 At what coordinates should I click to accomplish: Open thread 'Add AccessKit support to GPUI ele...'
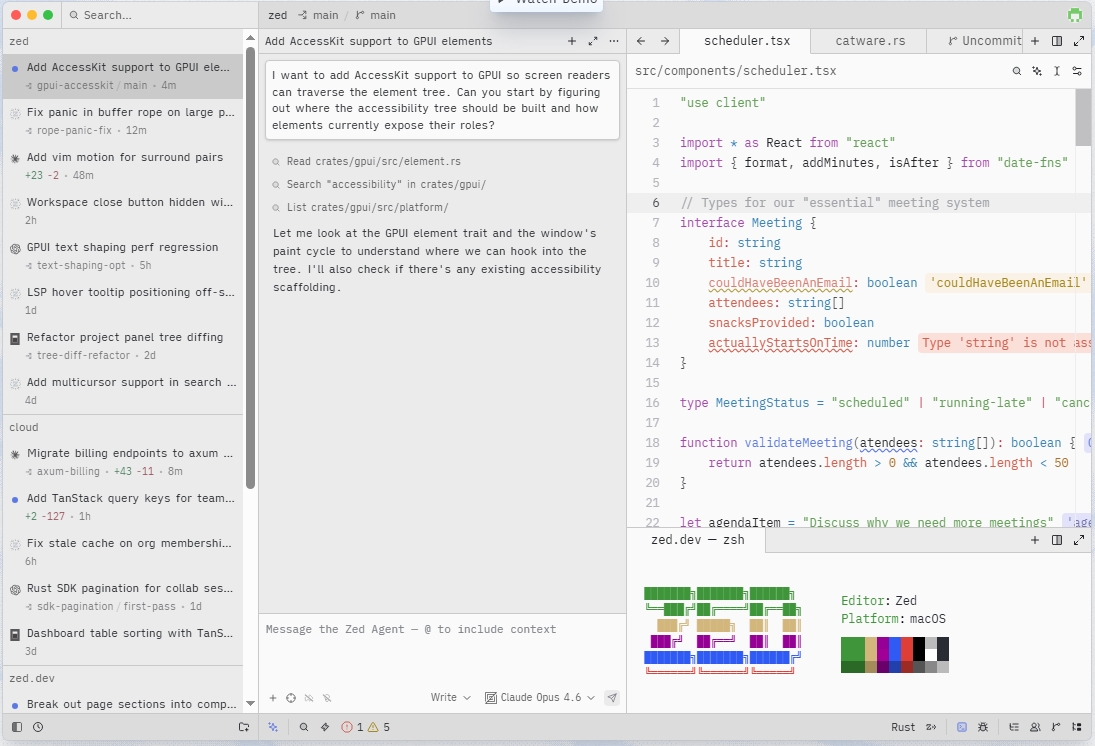click(123, 75)
